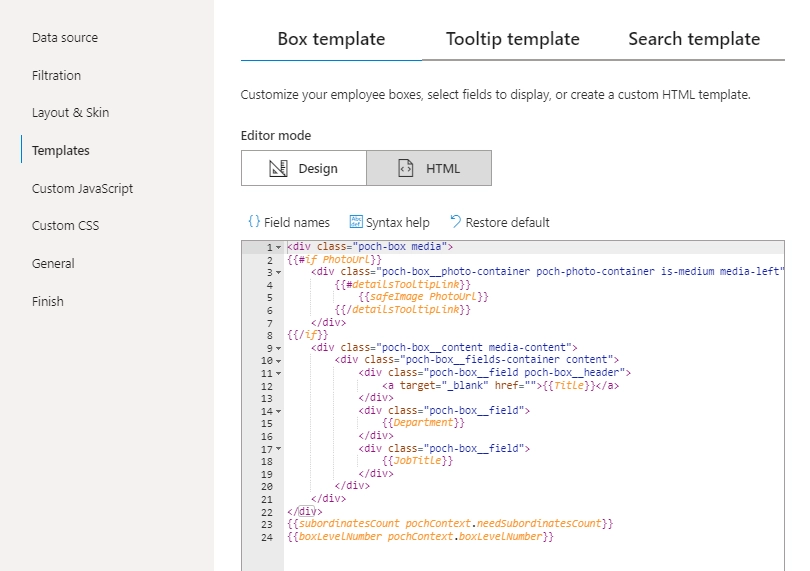
Task: Click poch-box__content div on line 9
Action: (444, 347)
